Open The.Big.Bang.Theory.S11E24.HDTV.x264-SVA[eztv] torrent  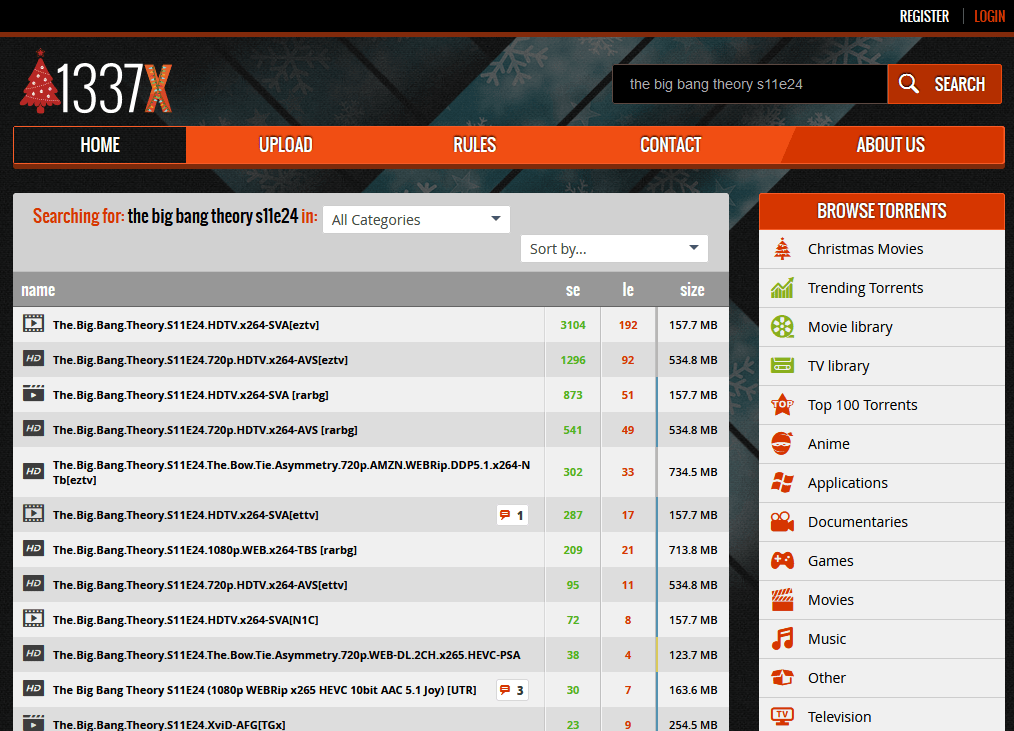186,325
